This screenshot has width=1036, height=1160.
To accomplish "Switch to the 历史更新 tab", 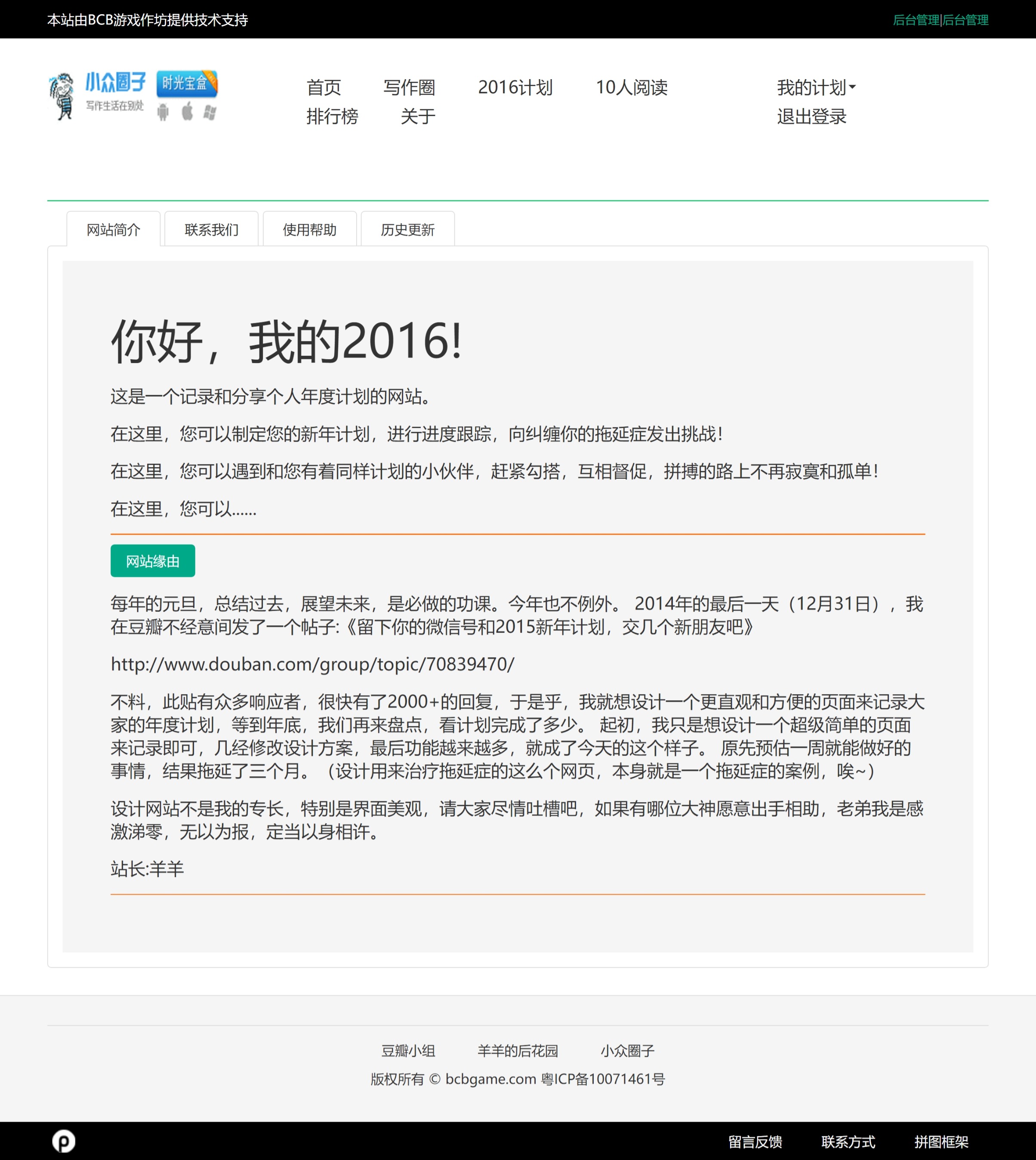I will click(407, 229).
